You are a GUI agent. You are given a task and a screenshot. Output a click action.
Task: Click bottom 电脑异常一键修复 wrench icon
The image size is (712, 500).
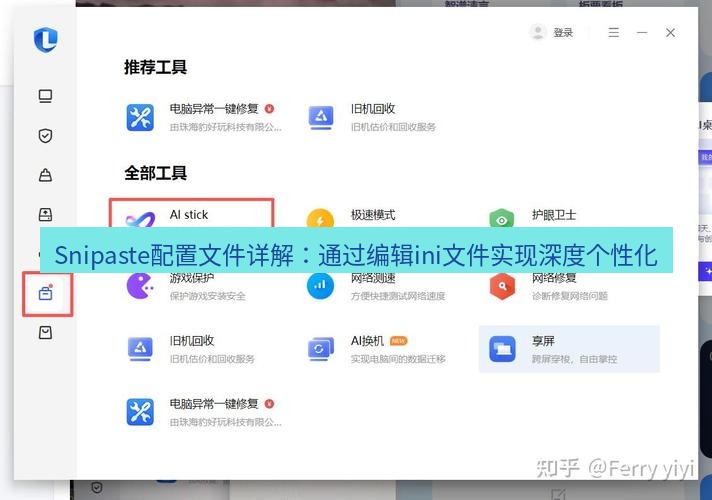(140, 412)
